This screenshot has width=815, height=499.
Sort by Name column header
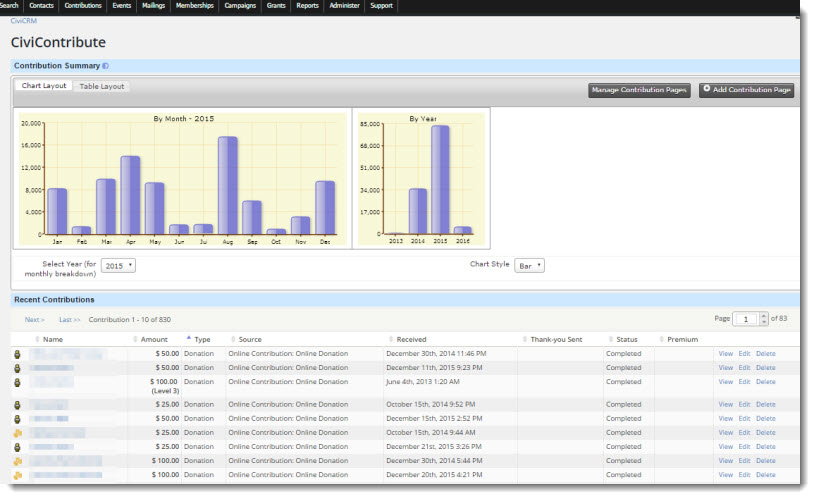[x=52, y=339]
